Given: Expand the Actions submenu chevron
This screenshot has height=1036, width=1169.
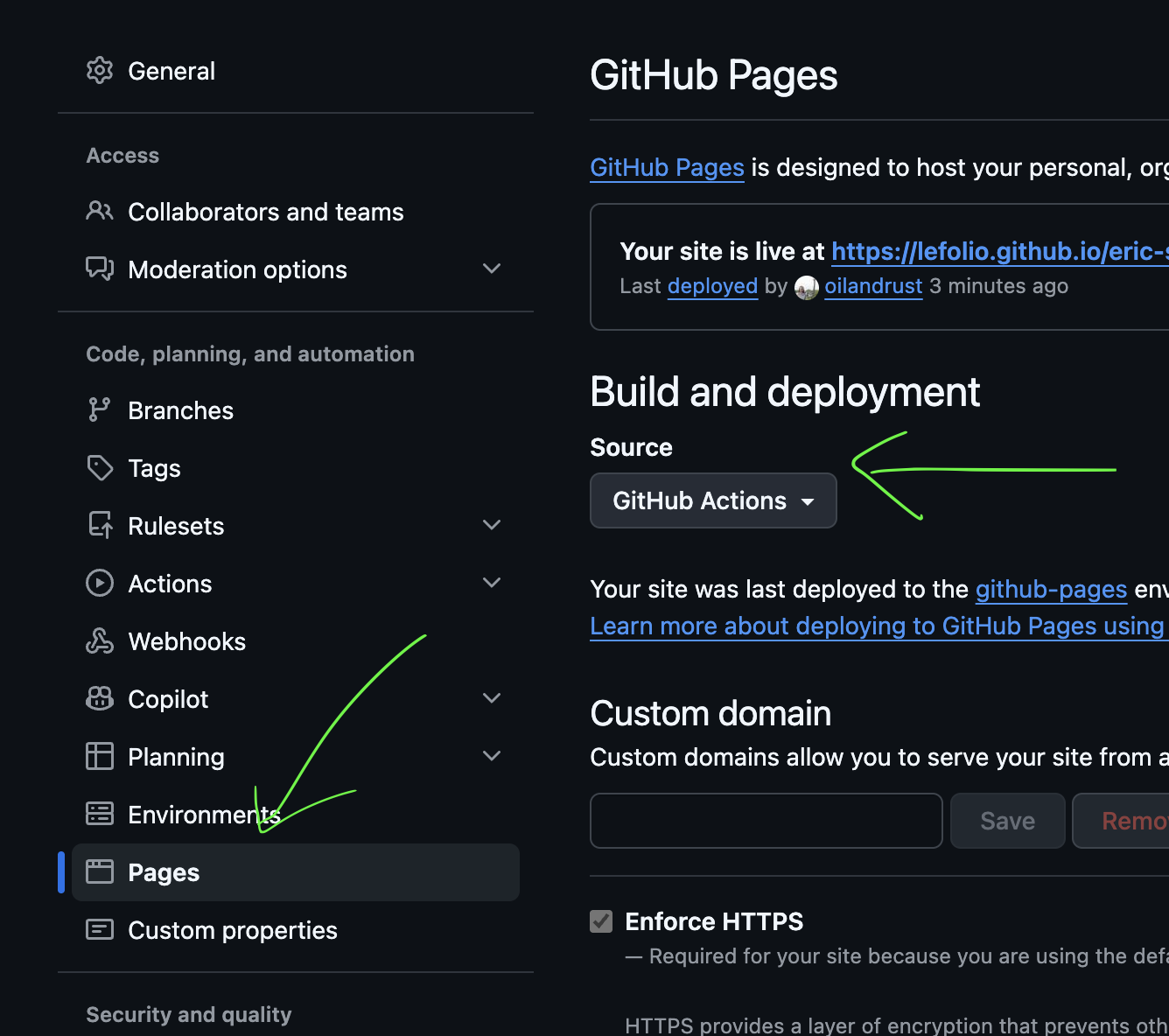Looking at the screenshot, I should (x=492, y=583).
